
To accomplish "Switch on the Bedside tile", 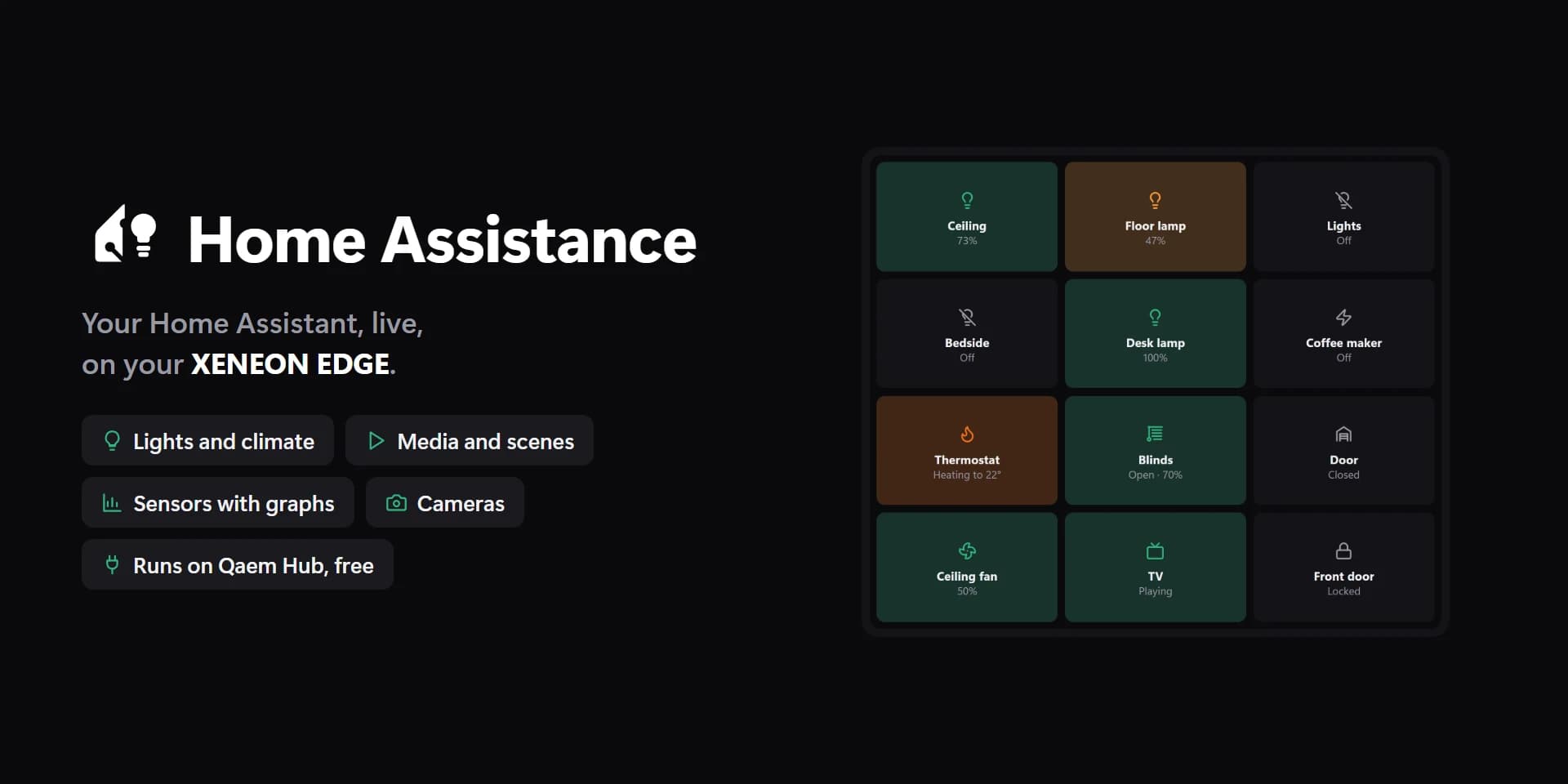I will (x=967, y=333).
